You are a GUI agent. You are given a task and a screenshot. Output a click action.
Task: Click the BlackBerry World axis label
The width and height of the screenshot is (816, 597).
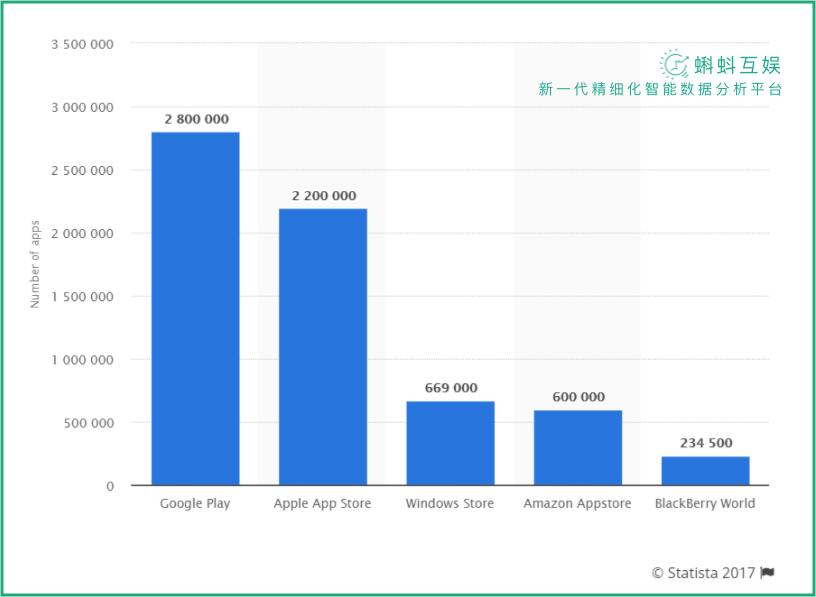[x=705, y=504]
